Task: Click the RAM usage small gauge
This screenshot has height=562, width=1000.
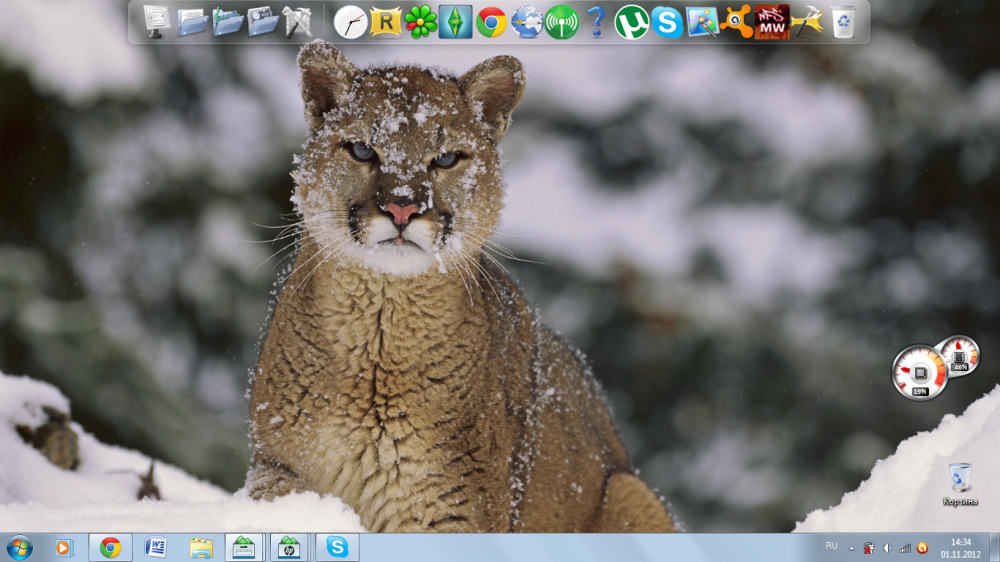Action: point(959,355)
